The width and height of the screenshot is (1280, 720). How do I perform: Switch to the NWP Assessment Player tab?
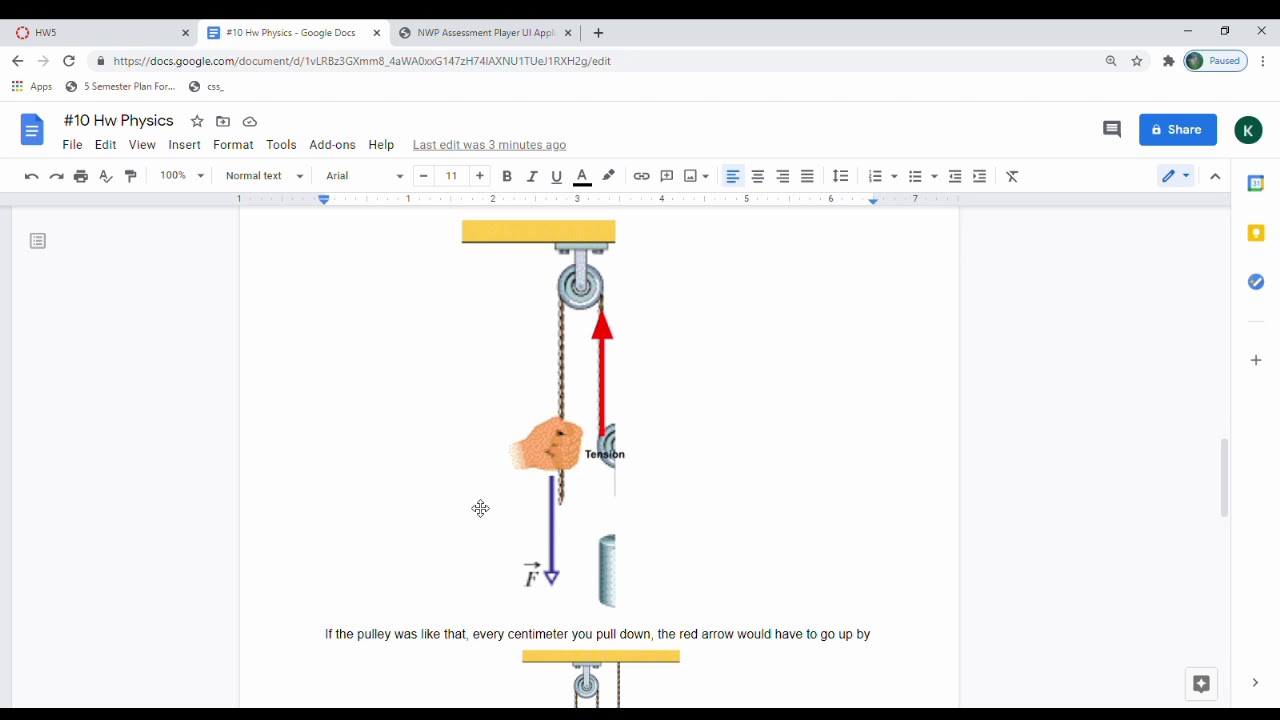pos(485,33)
